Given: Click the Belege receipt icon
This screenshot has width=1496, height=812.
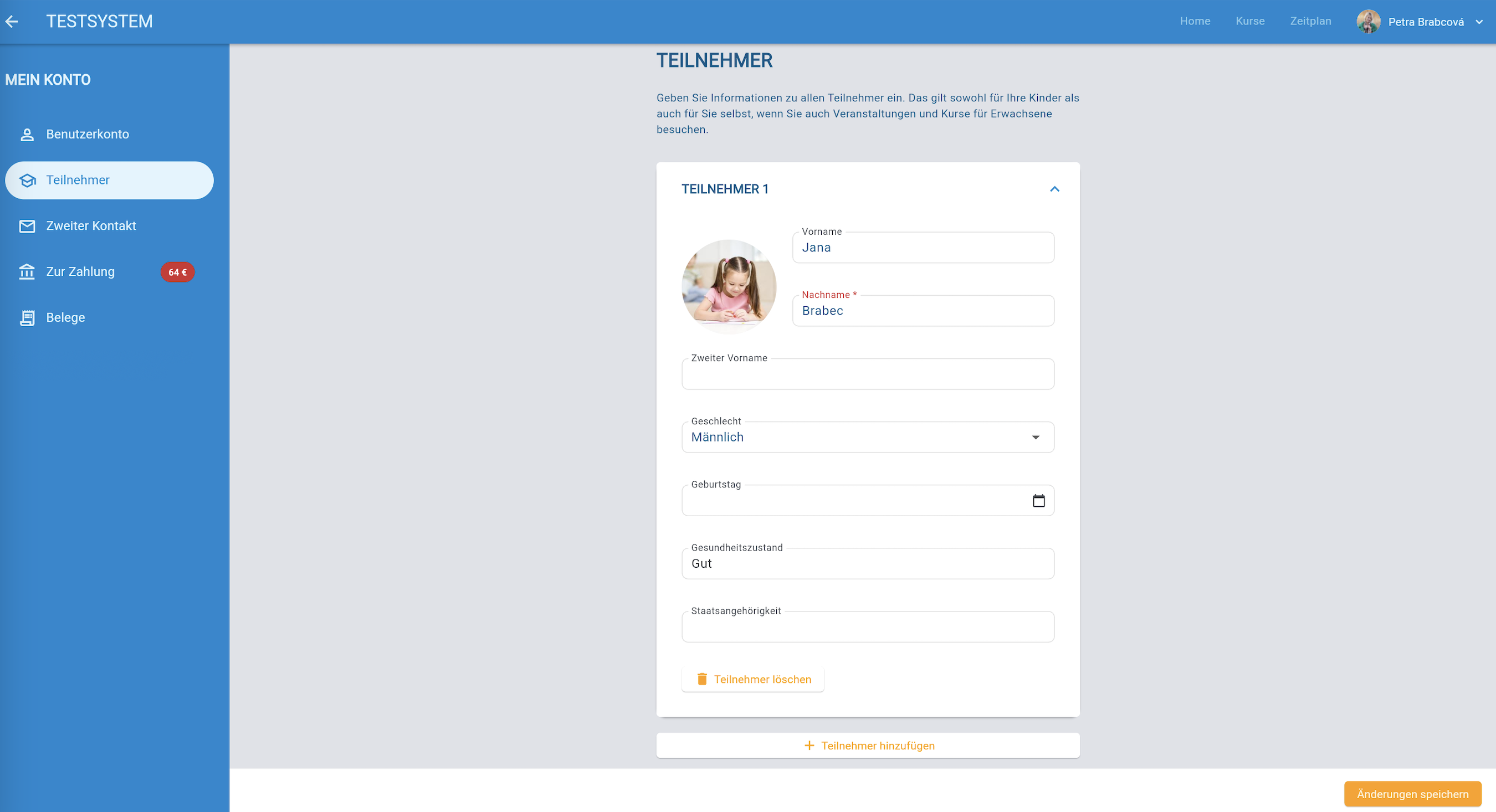Looking at the screenshot, I should (27, 317).
